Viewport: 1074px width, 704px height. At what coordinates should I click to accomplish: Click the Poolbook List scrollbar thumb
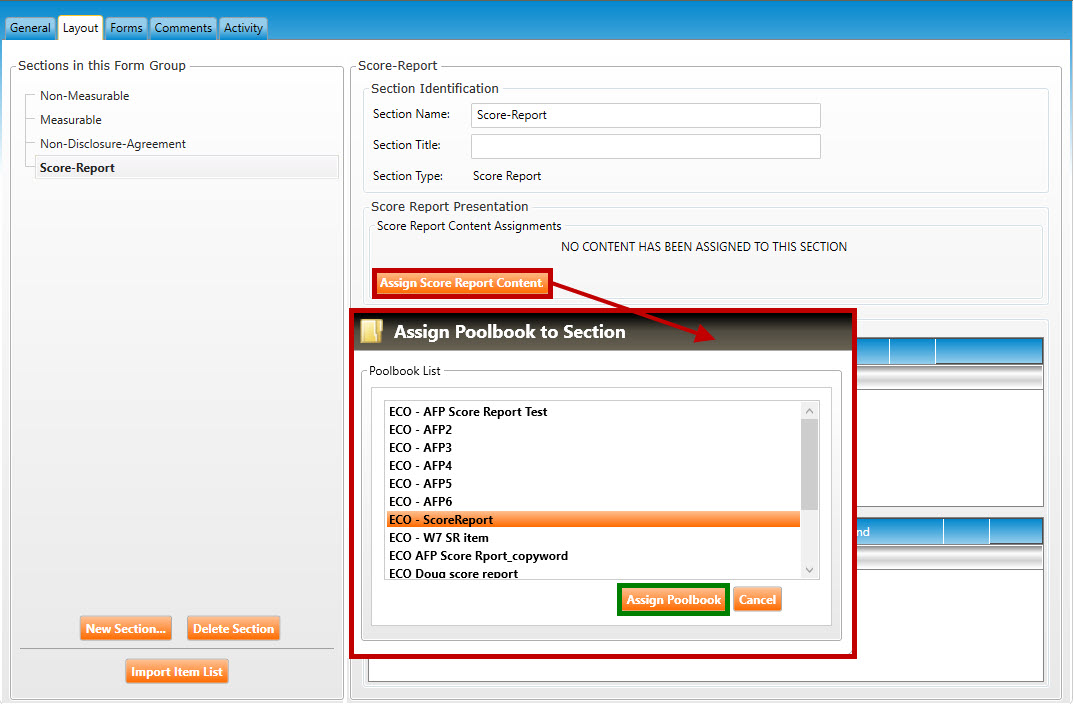pyautogui.click(x=809, y=464)
